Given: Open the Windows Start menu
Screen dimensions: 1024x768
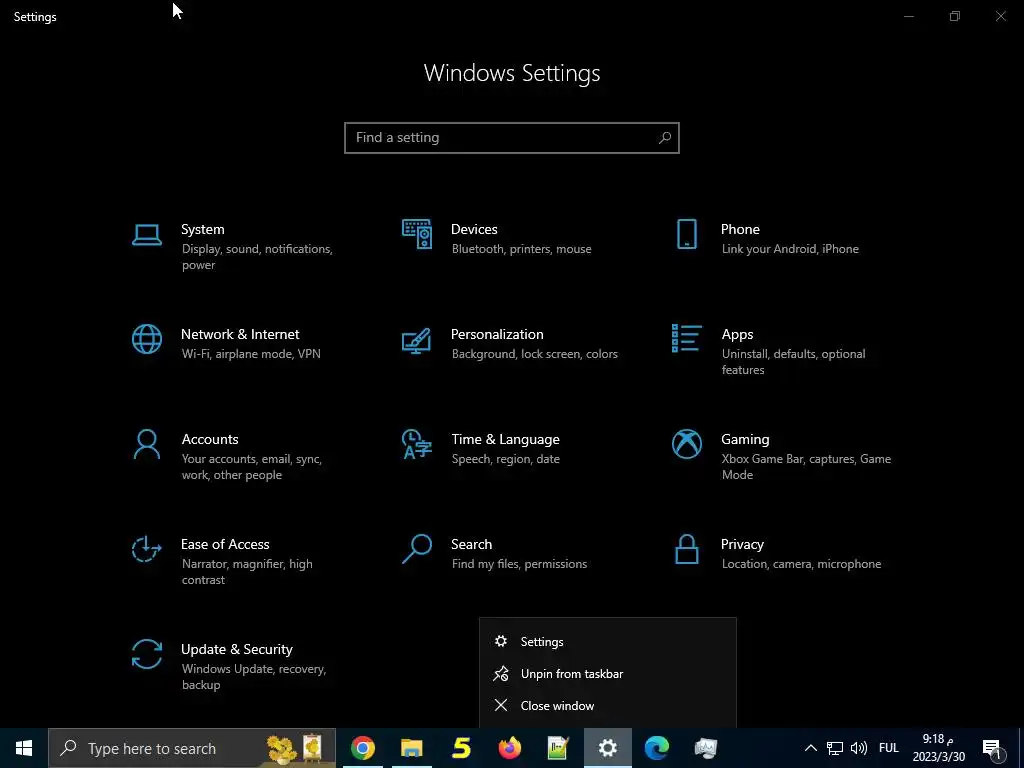Looking at the screenshot, I should click(24, 748).
